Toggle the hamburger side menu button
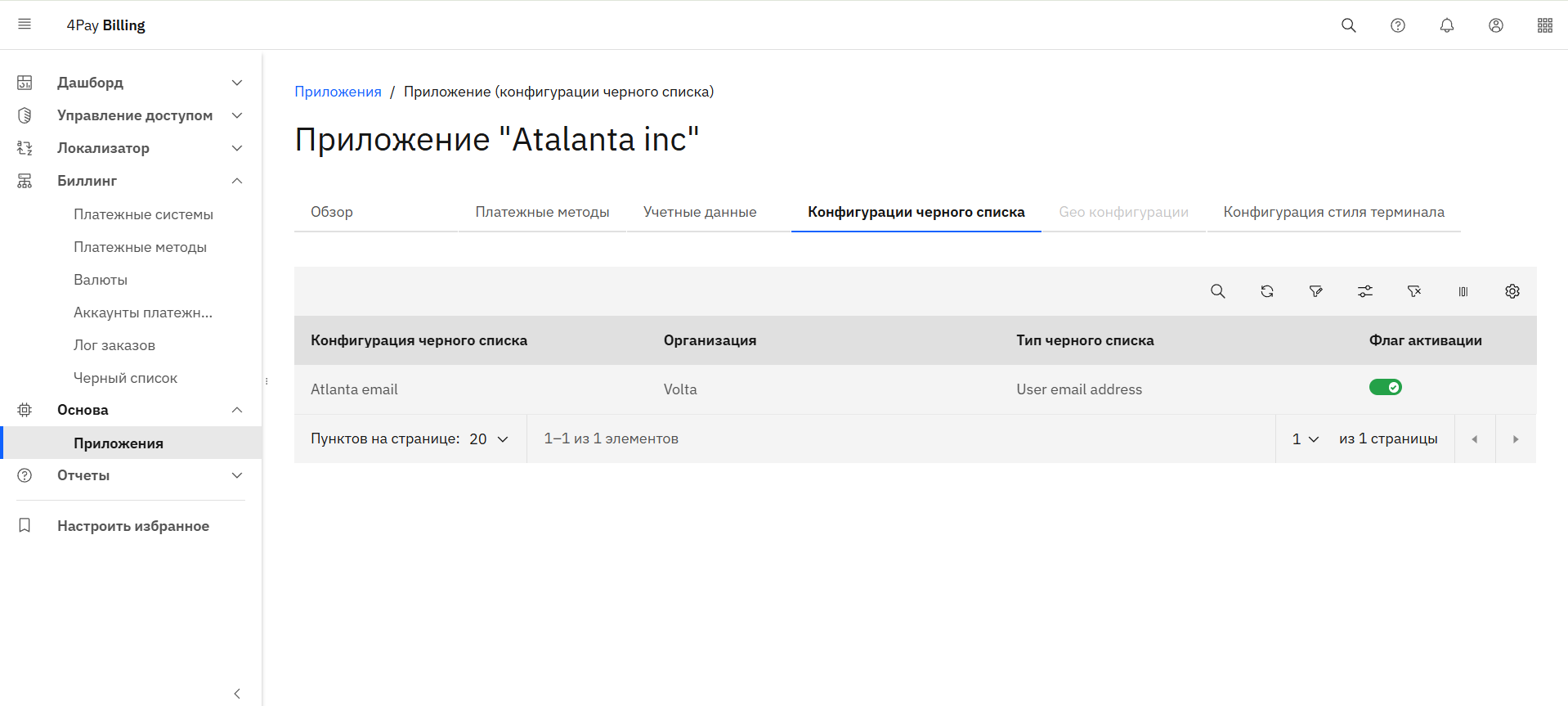 click(x=25, y=25)
